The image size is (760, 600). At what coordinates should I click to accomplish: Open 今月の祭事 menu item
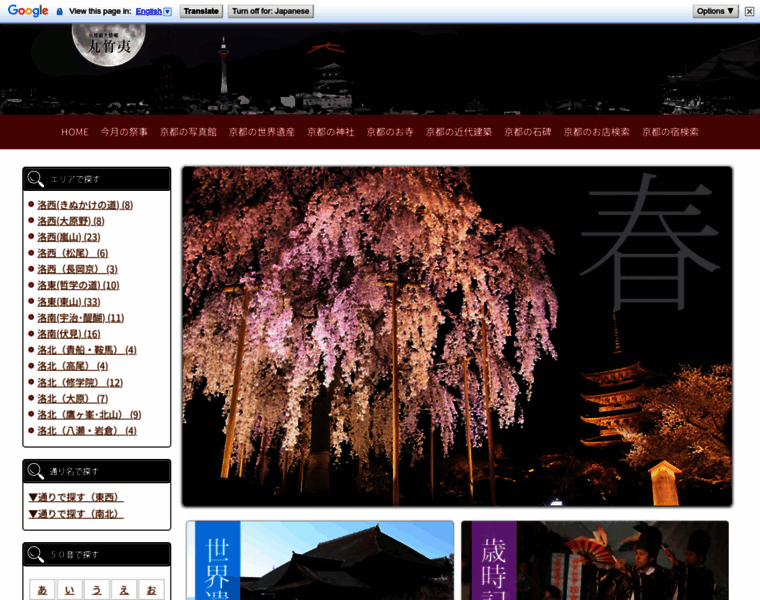(124, 132)
